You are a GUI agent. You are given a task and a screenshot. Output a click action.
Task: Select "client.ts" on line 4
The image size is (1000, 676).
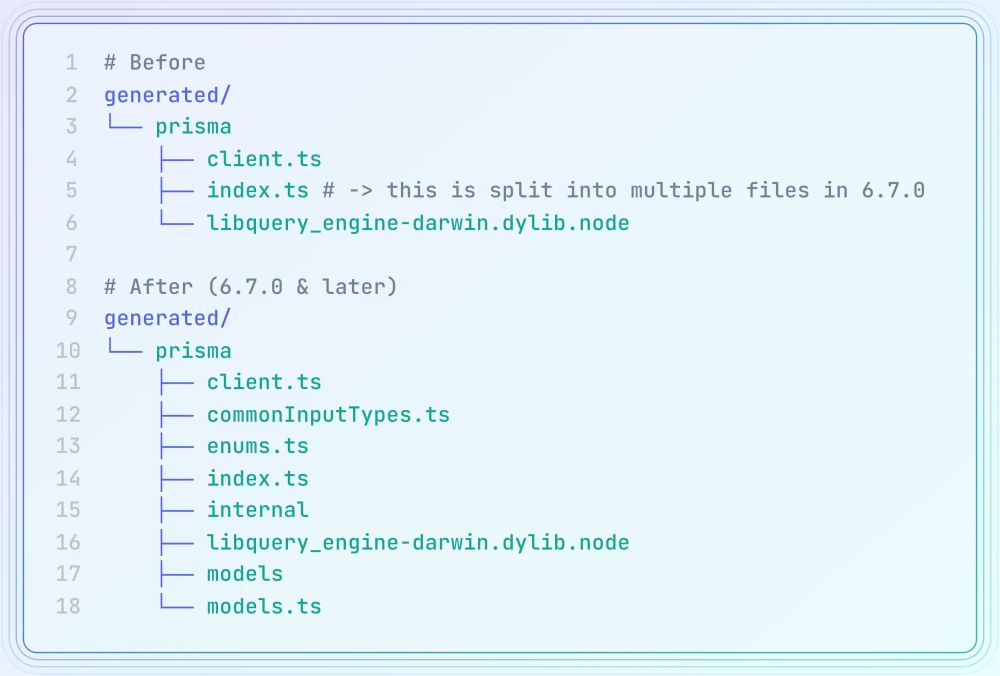(264, 159)
